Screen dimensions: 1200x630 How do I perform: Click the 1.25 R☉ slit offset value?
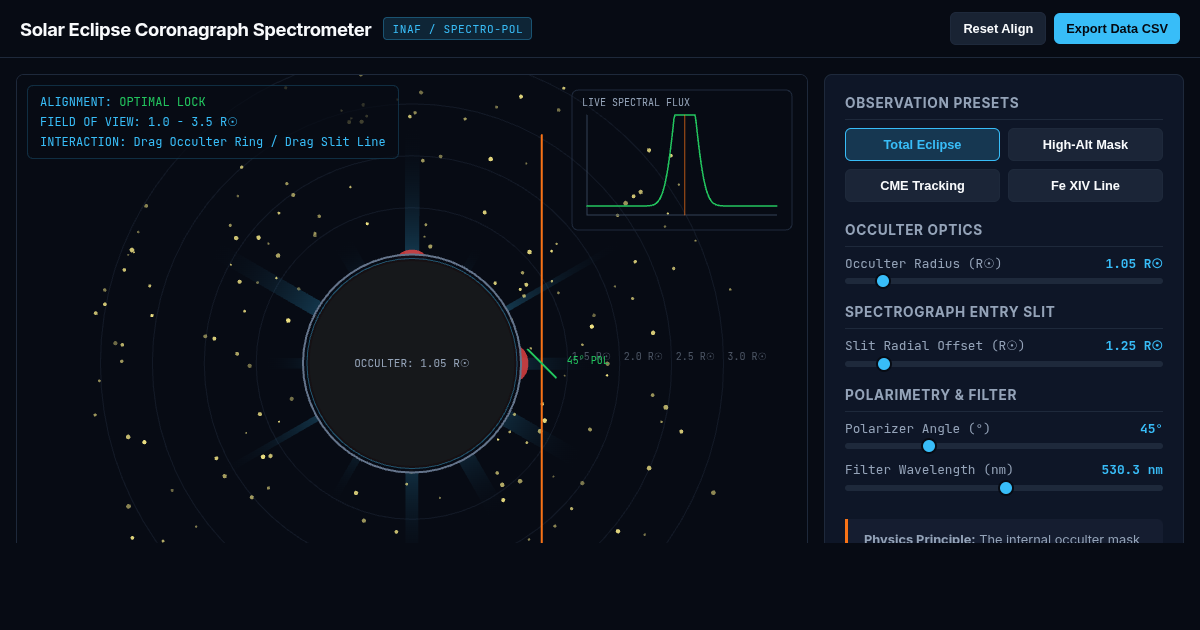tap(1134, 346)
